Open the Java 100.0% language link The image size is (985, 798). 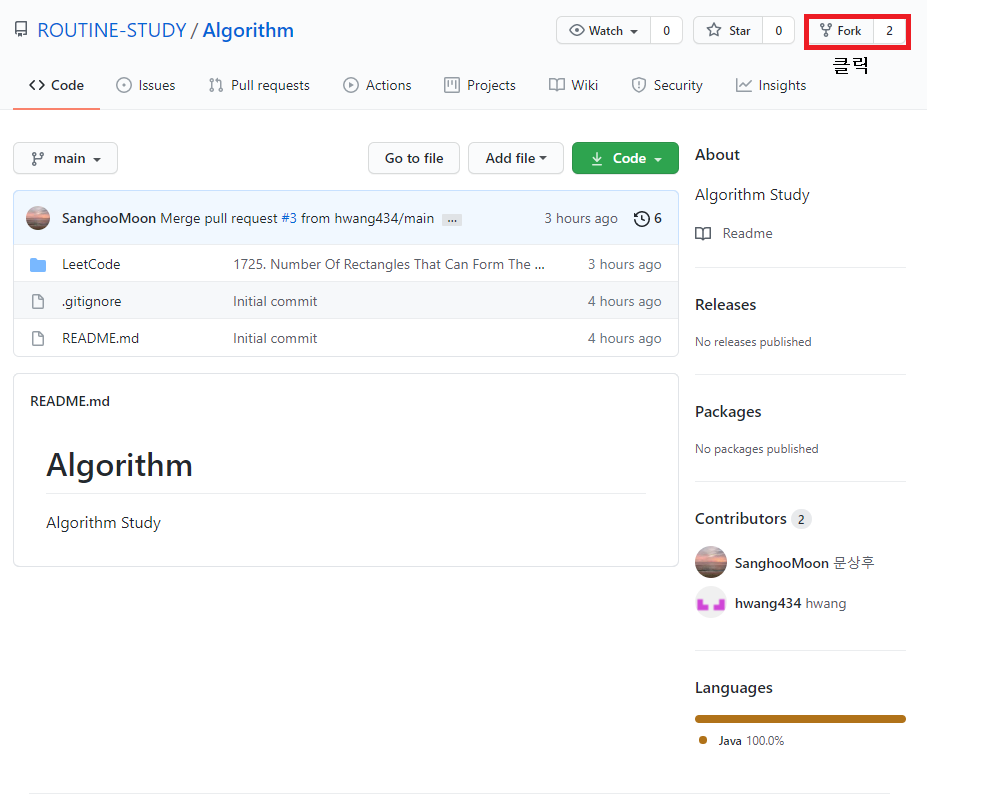751,741
